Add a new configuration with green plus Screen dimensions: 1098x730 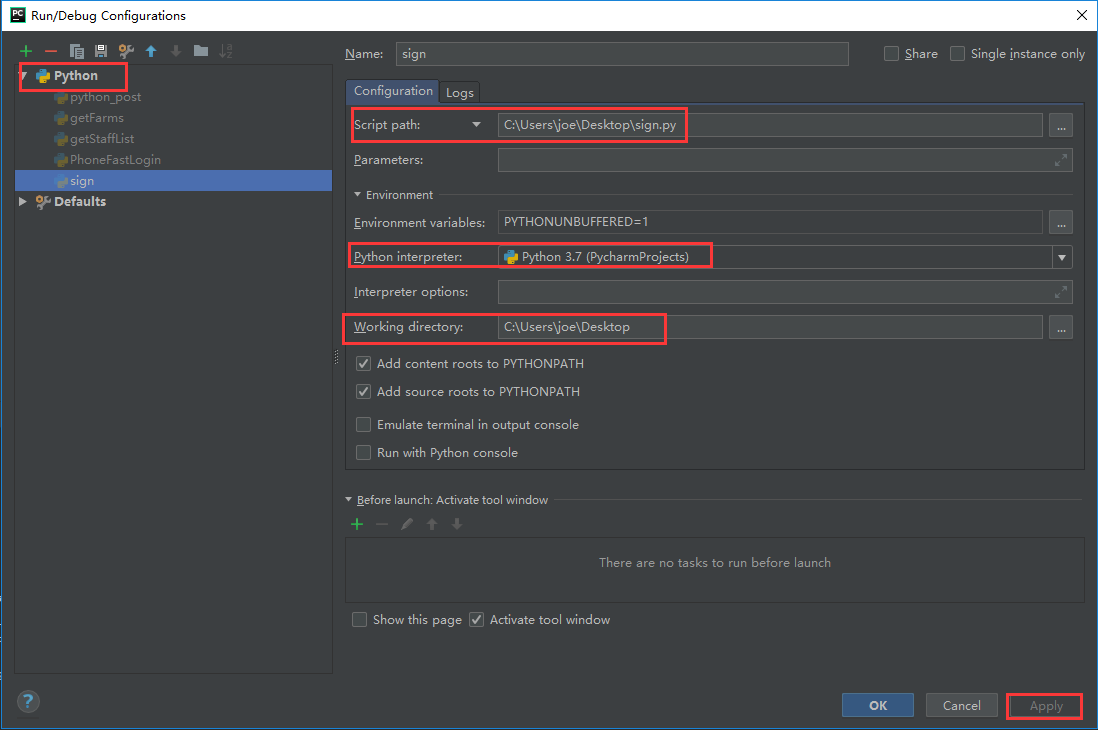(x=26, y=51)
